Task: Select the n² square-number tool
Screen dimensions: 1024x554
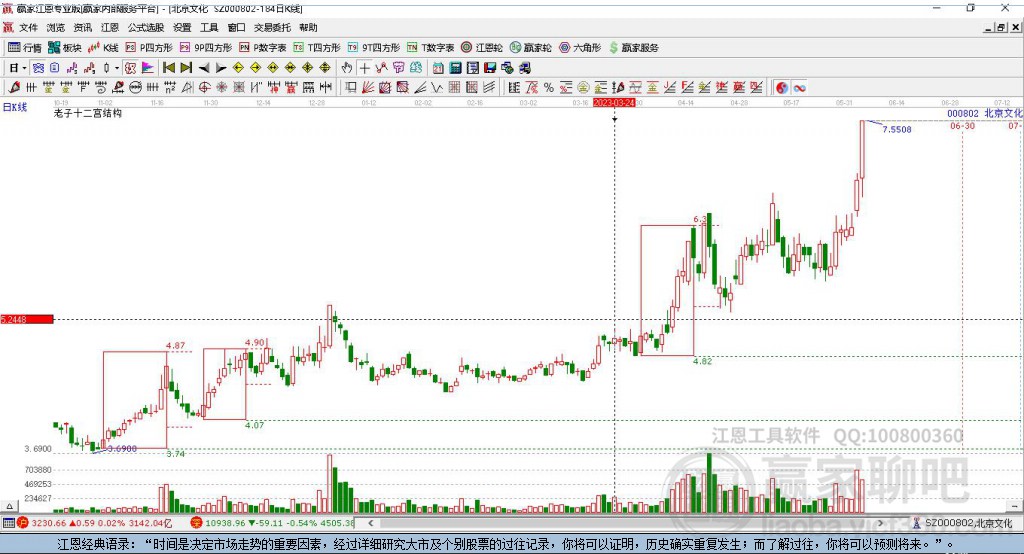Action: 170,88
